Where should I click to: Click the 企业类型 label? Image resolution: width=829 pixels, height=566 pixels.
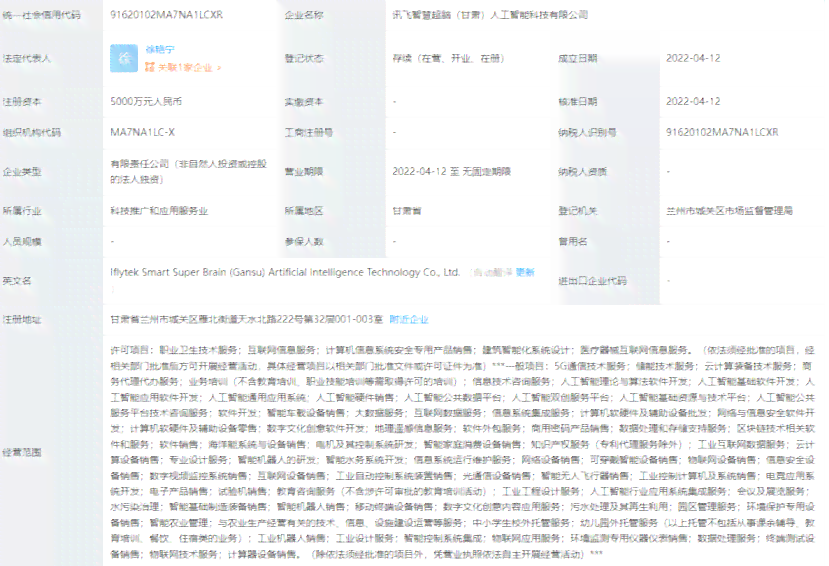pos(22,172)
